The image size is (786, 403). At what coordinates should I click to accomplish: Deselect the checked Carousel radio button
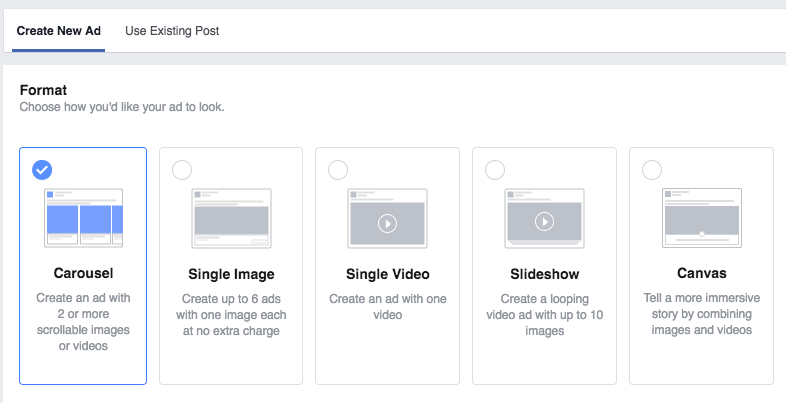pos(42,170)
